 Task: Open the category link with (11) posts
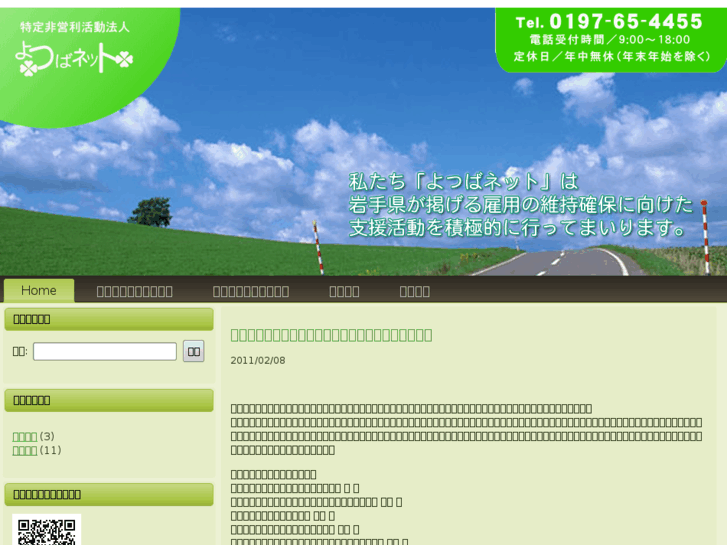tap(25, 450)
